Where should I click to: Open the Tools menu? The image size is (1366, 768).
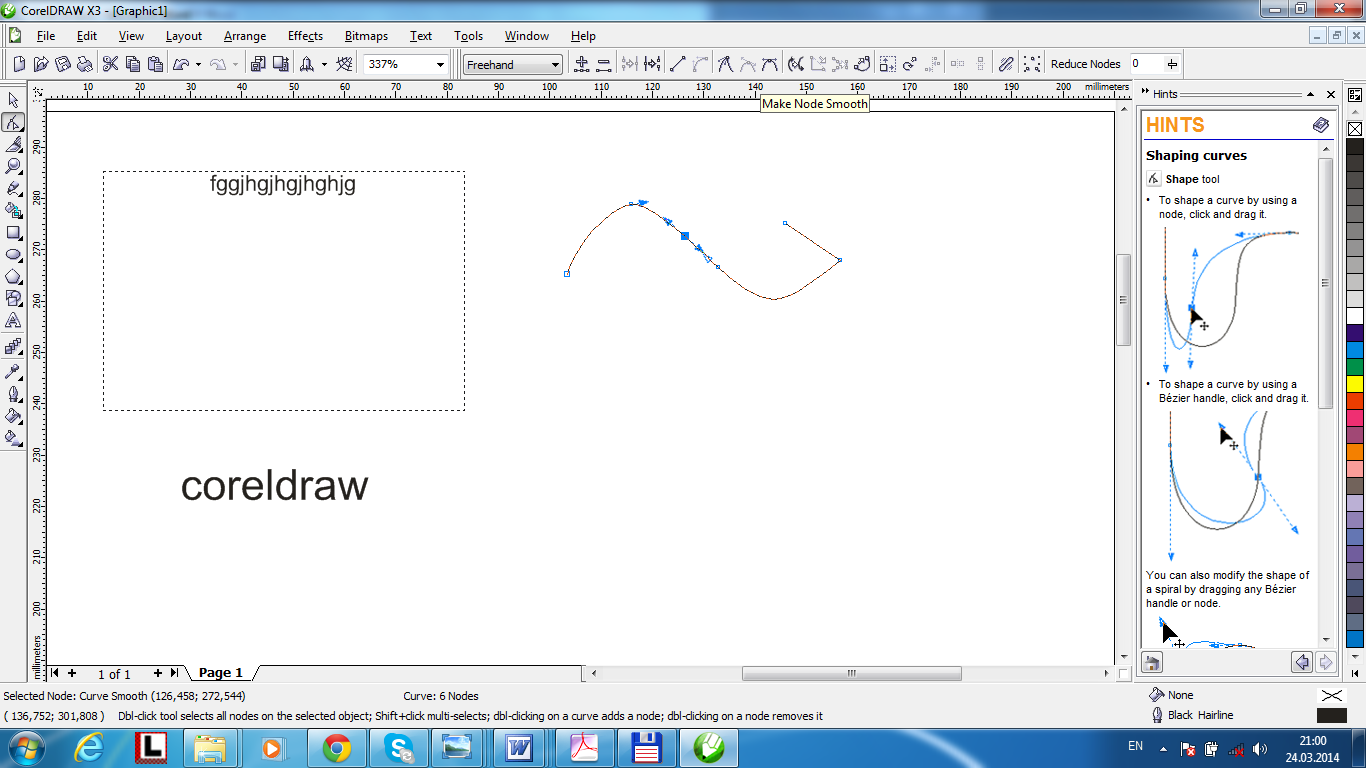click(468, 36)
